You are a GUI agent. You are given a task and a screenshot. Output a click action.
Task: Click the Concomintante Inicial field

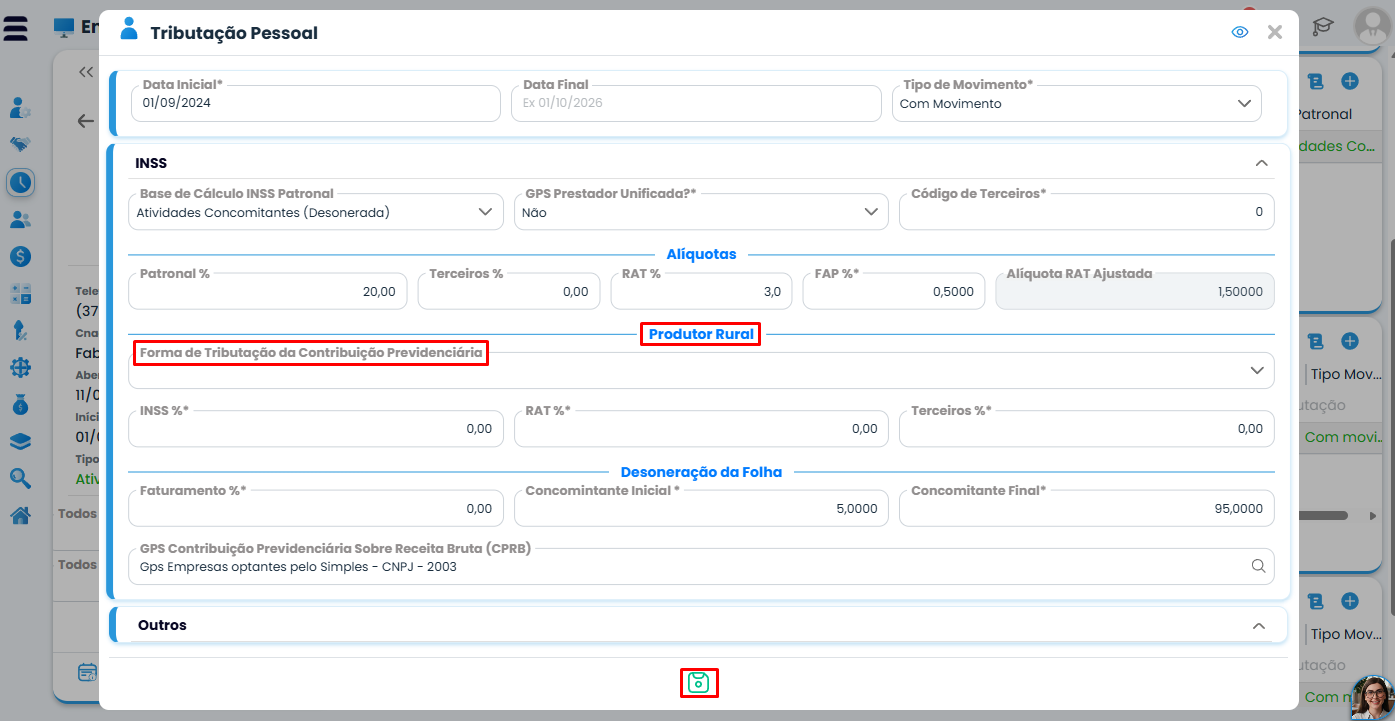point(701,509)
